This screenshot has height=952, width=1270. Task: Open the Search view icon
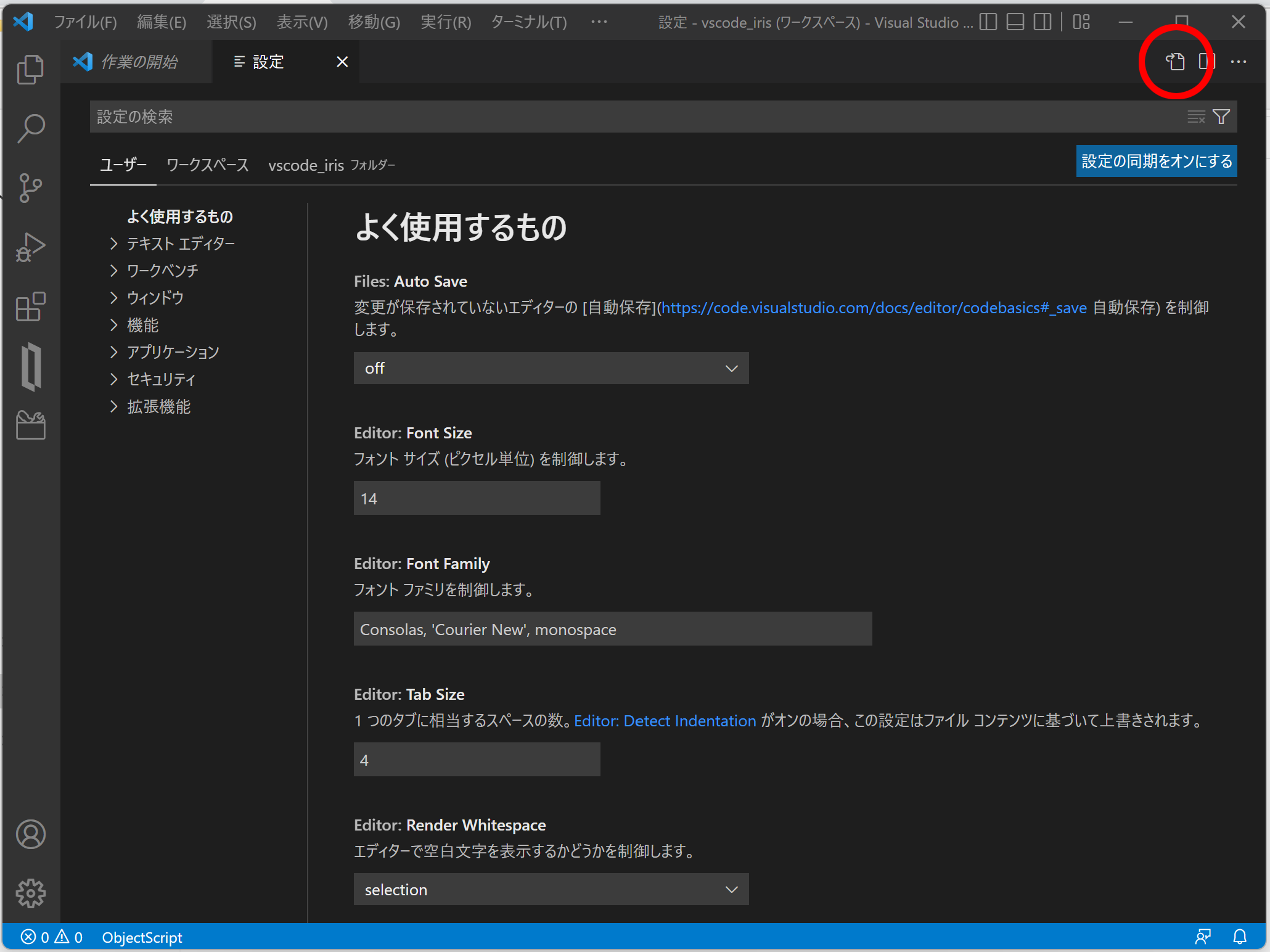click(x=30, y=128)
